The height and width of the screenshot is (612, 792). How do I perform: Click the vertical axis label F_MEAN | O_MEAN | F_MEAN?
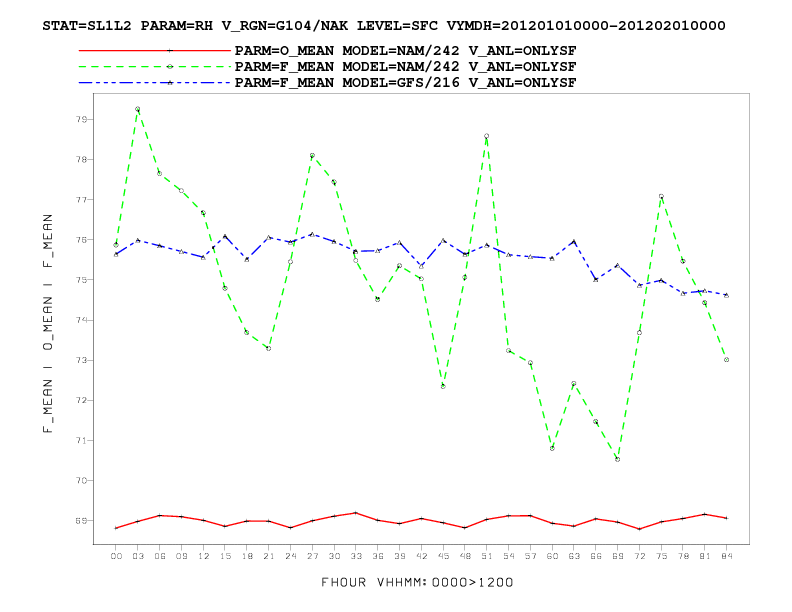pos(47,323)
